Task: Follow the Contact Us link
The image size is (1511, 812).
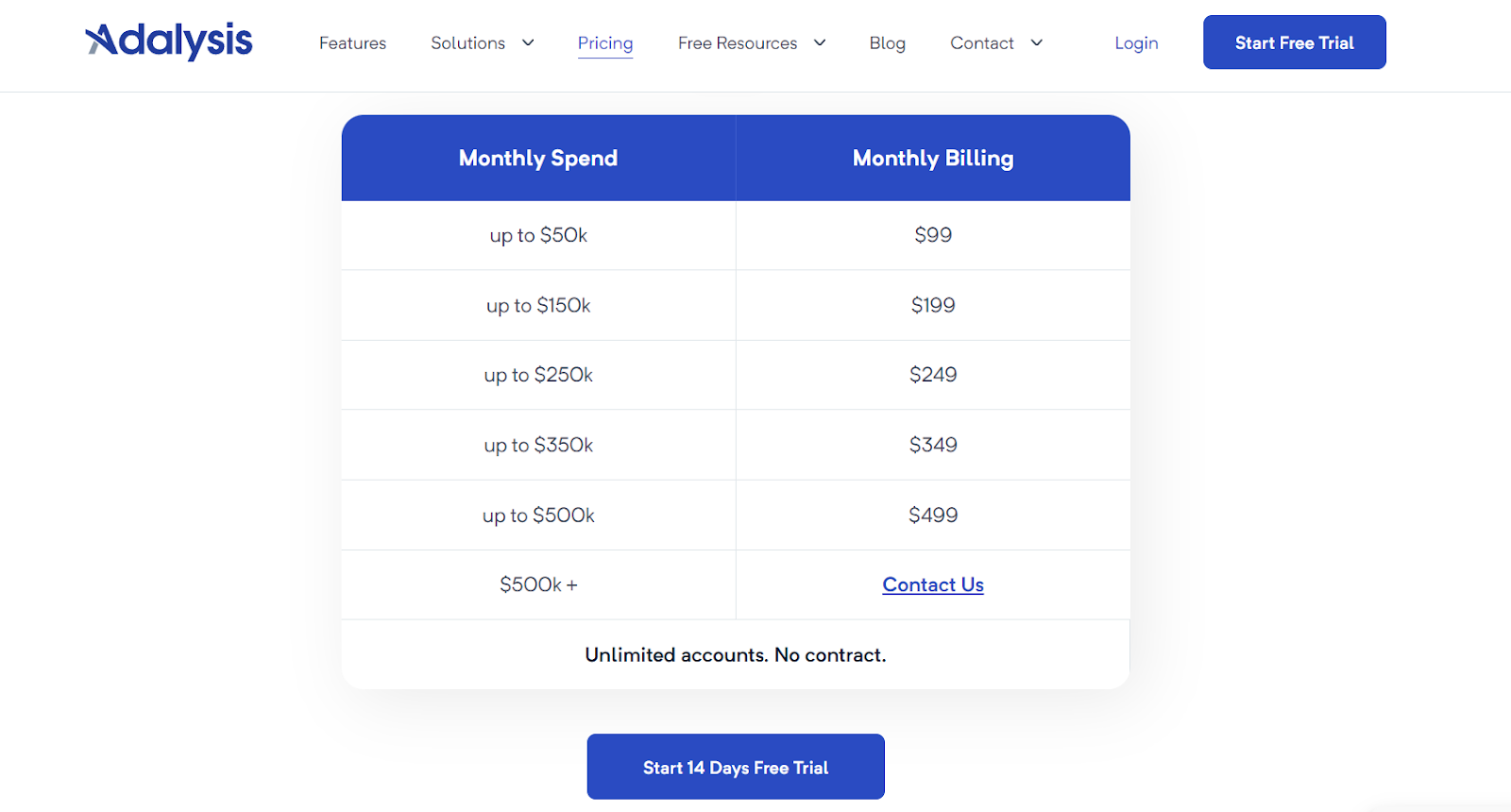Action: tap(933, 584)
